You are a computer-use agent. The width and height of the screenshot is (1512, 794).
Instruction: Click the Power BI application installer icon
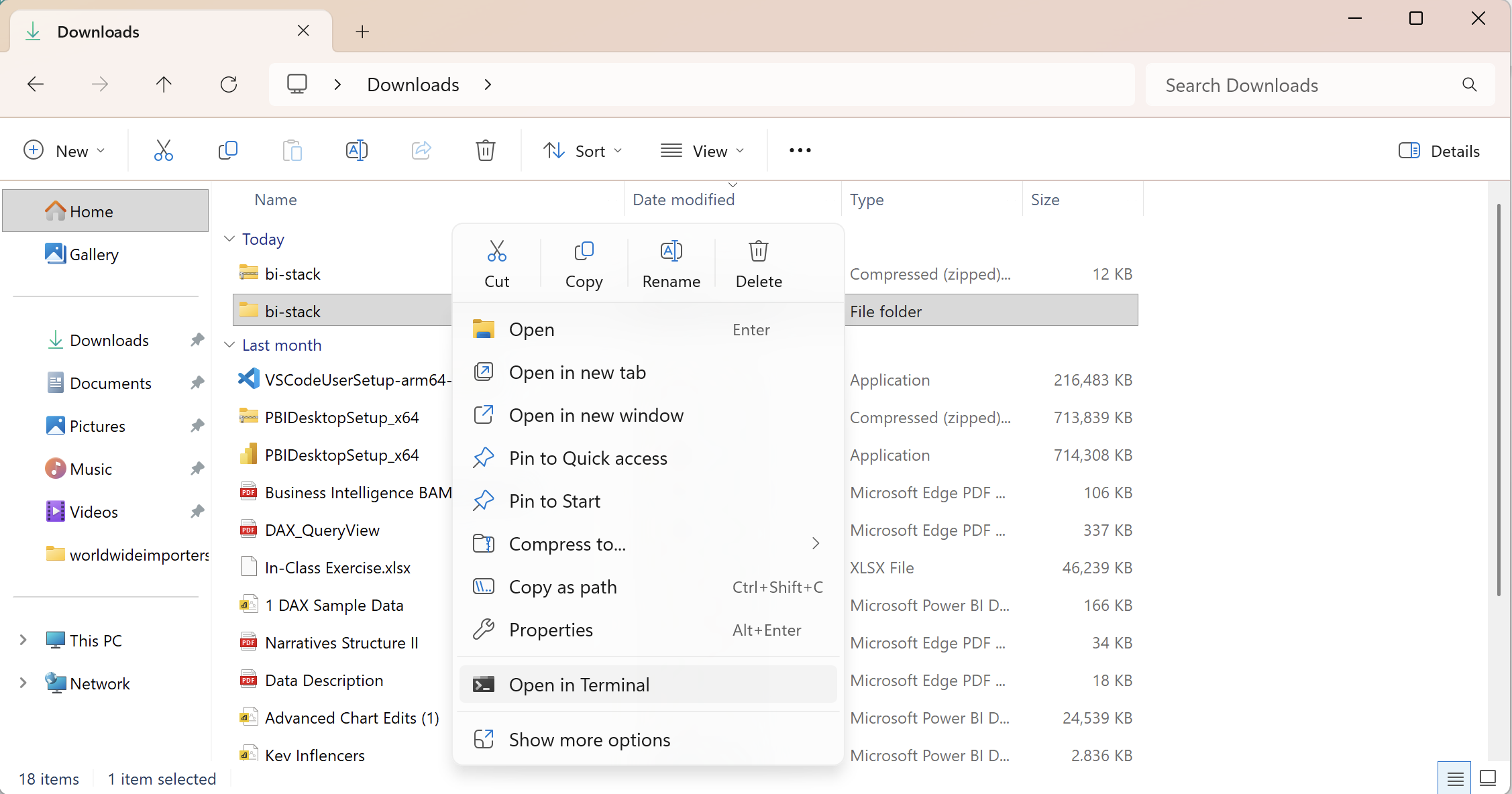click(248, 454)
